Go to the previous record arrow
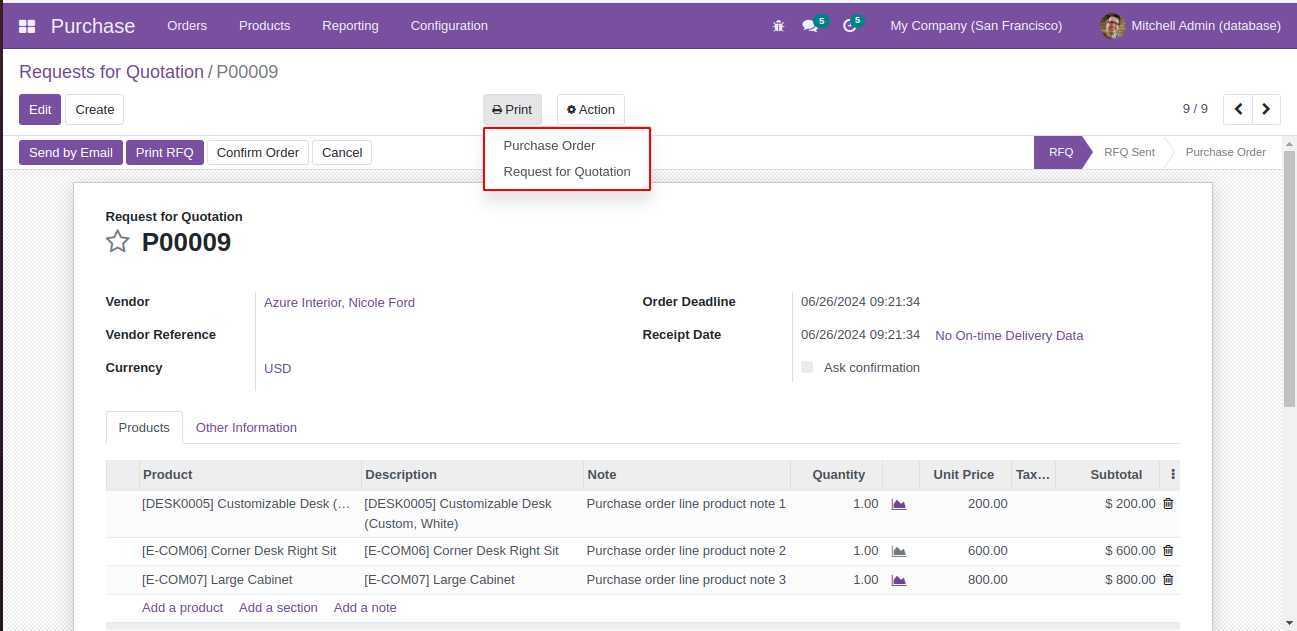1297x631 pixels. [x=1238, y=109]
